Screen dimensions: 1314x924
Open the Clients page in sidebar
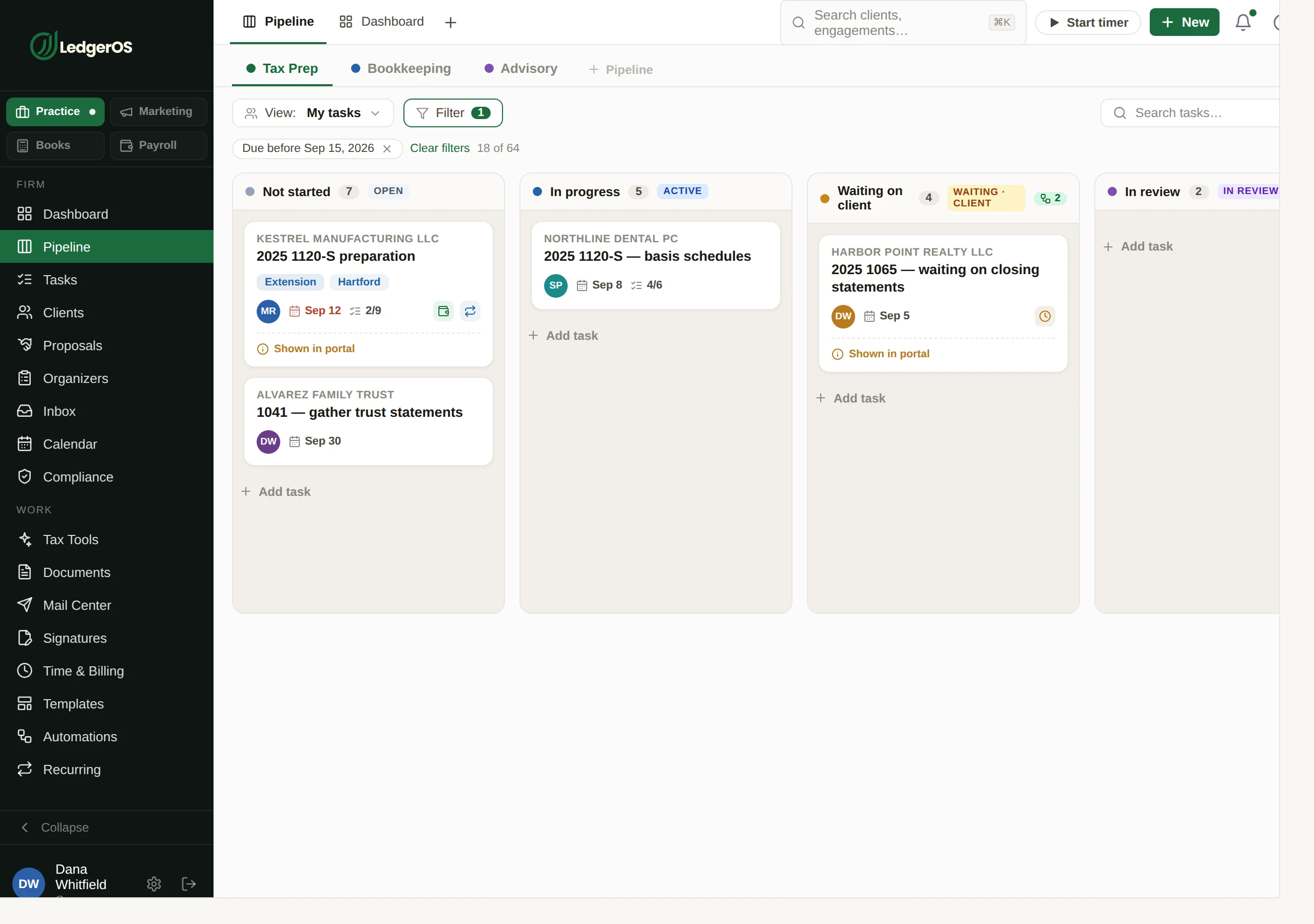106,313
